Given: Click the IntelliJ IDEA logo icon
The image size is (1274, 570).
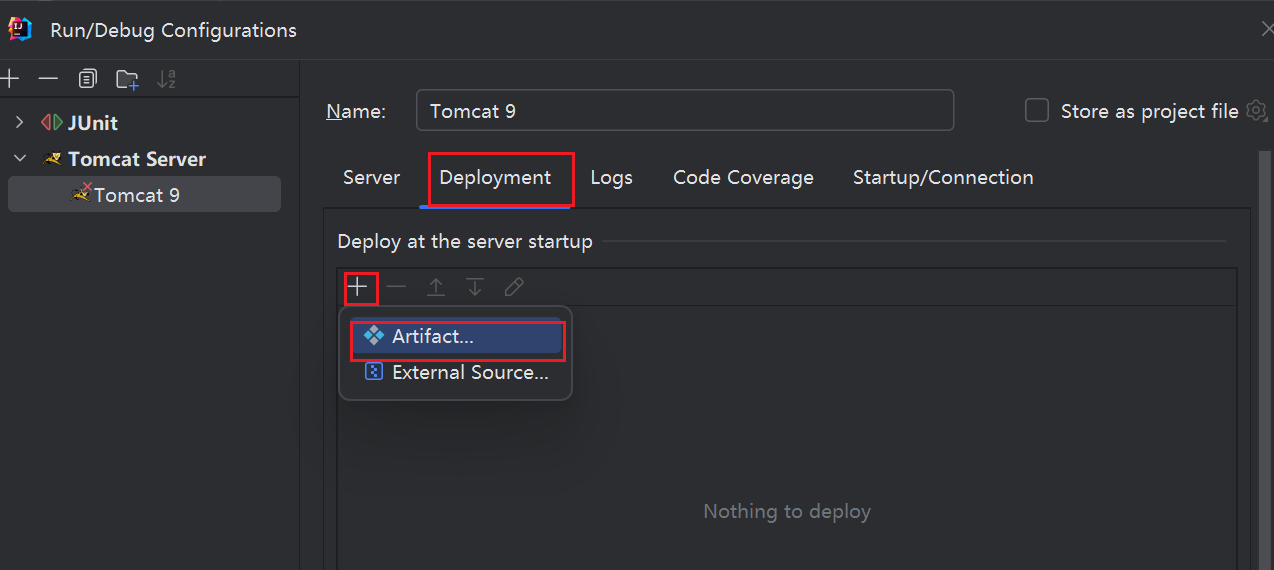Looking at the screenshot, I should 20,29.
